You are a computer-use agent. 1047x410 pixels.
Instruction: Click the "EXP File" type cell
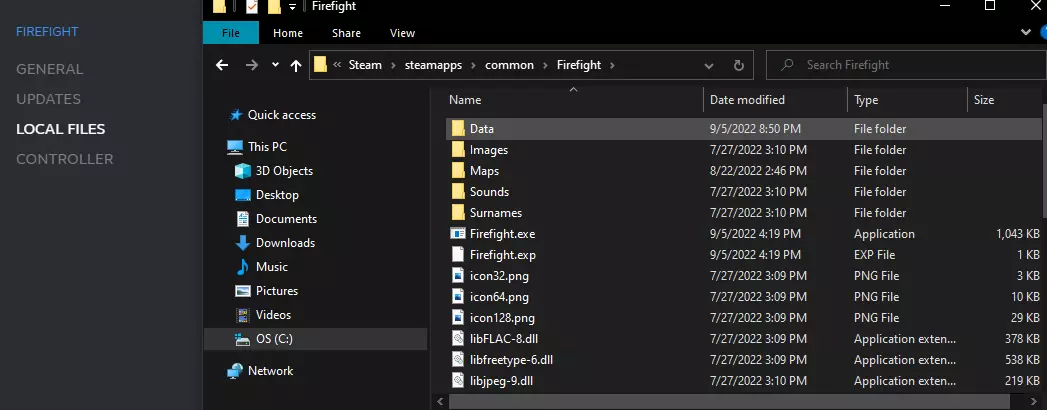(875, 255)
